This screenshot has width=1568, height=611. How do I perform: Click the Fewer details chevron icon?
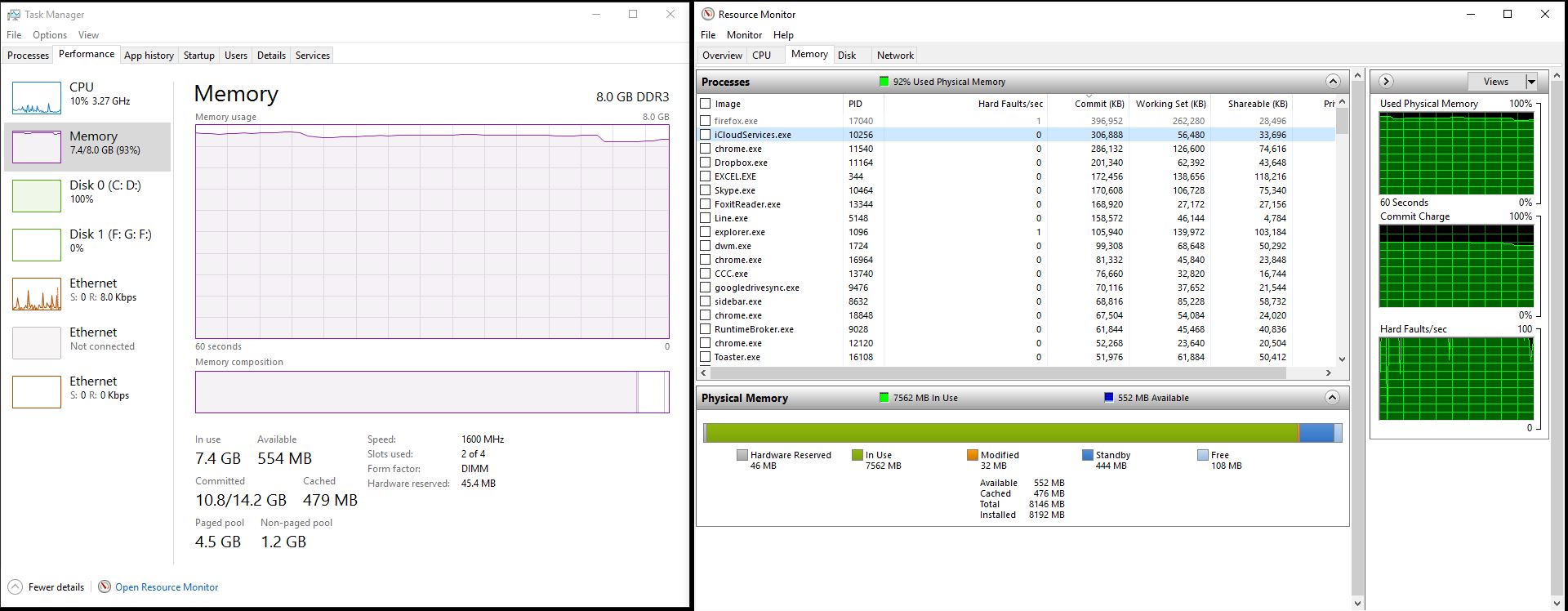(15, 586)
